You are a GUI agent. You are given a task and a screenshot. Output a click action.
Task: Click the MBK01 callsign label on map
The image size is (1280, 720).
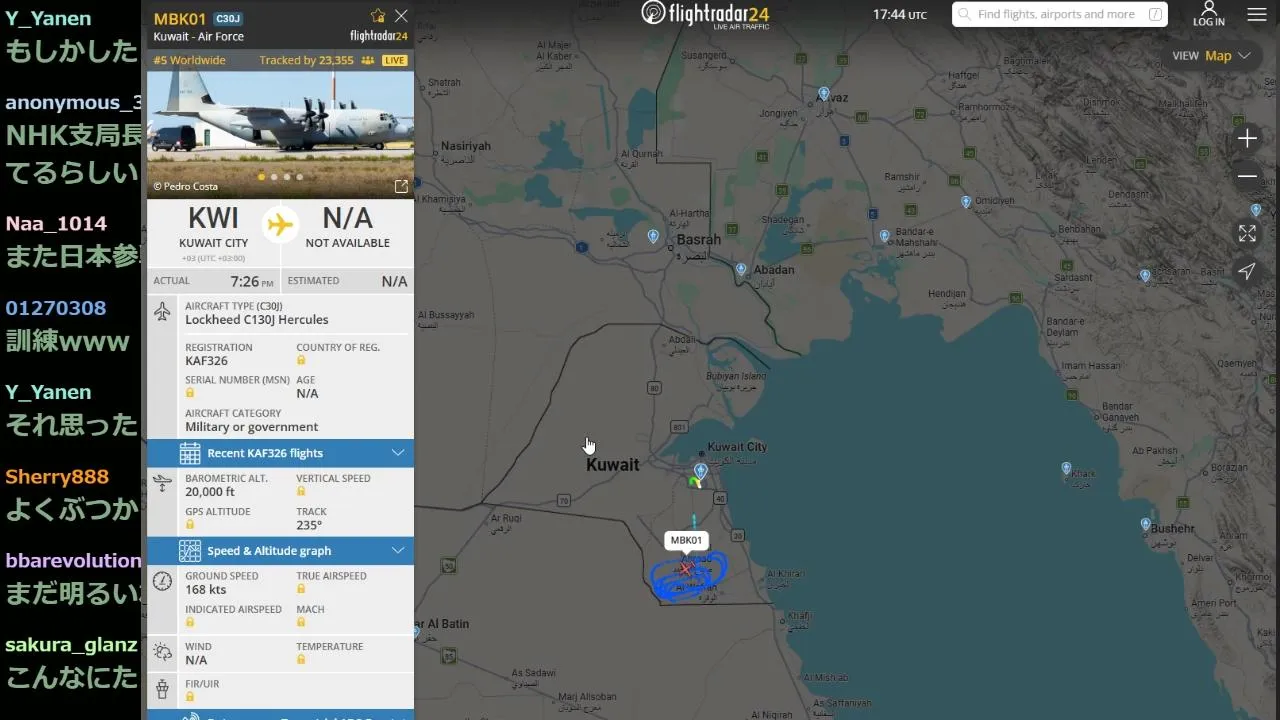point(686,540)
